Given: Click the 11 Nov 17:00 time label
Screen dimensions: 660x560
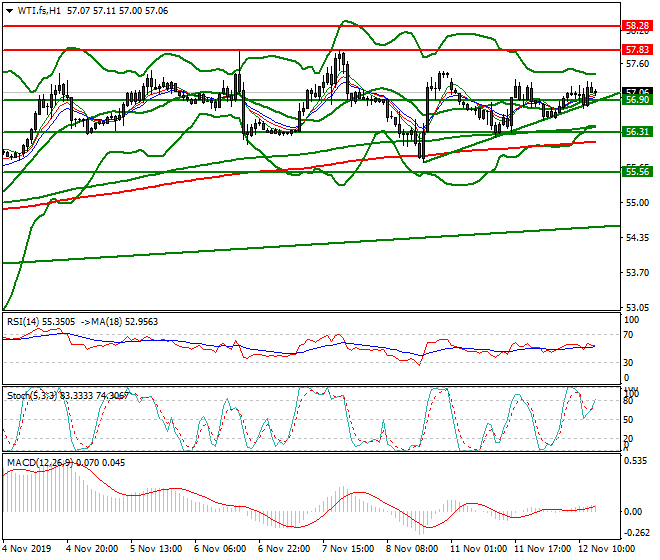Looking at the screenshot, I should [x=543, y=549].
